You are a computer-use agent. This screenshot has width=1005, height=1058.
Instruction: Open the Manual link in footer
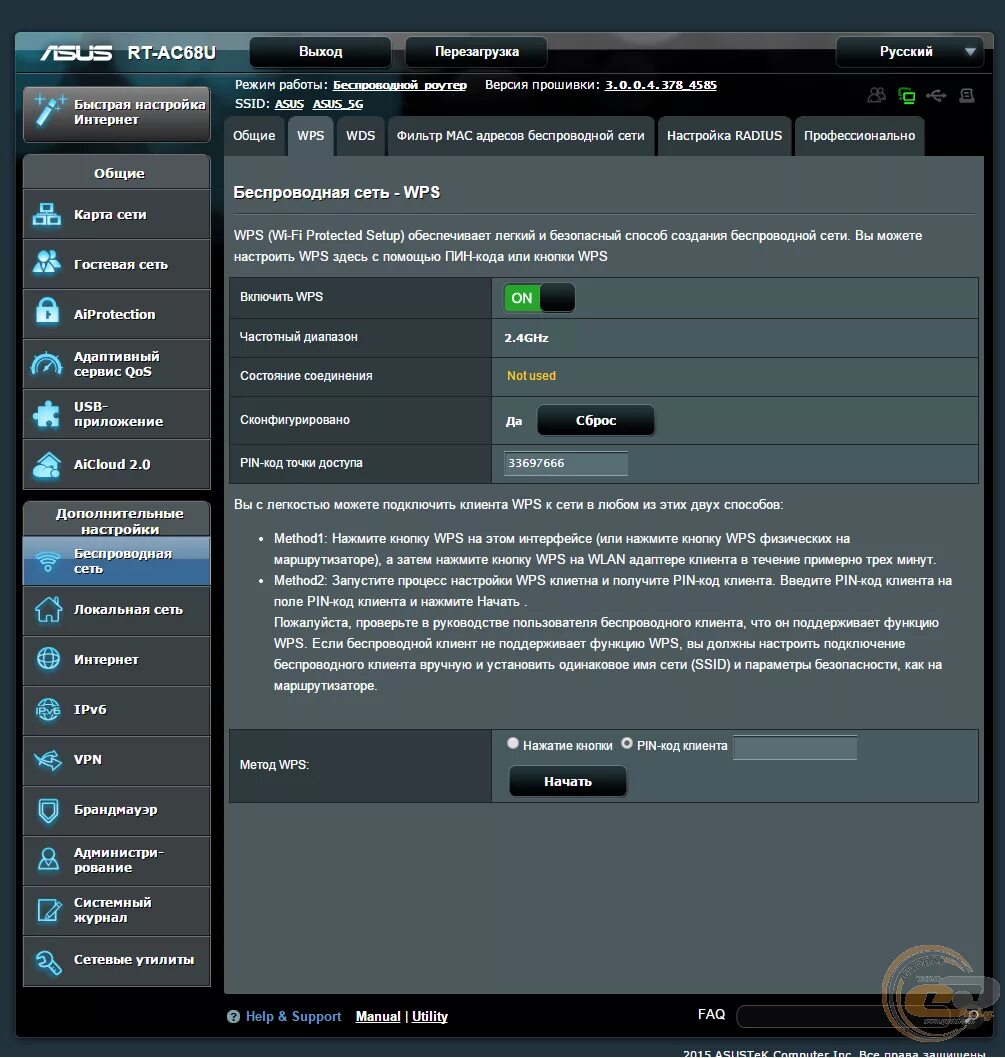[x=378, y=1016]
